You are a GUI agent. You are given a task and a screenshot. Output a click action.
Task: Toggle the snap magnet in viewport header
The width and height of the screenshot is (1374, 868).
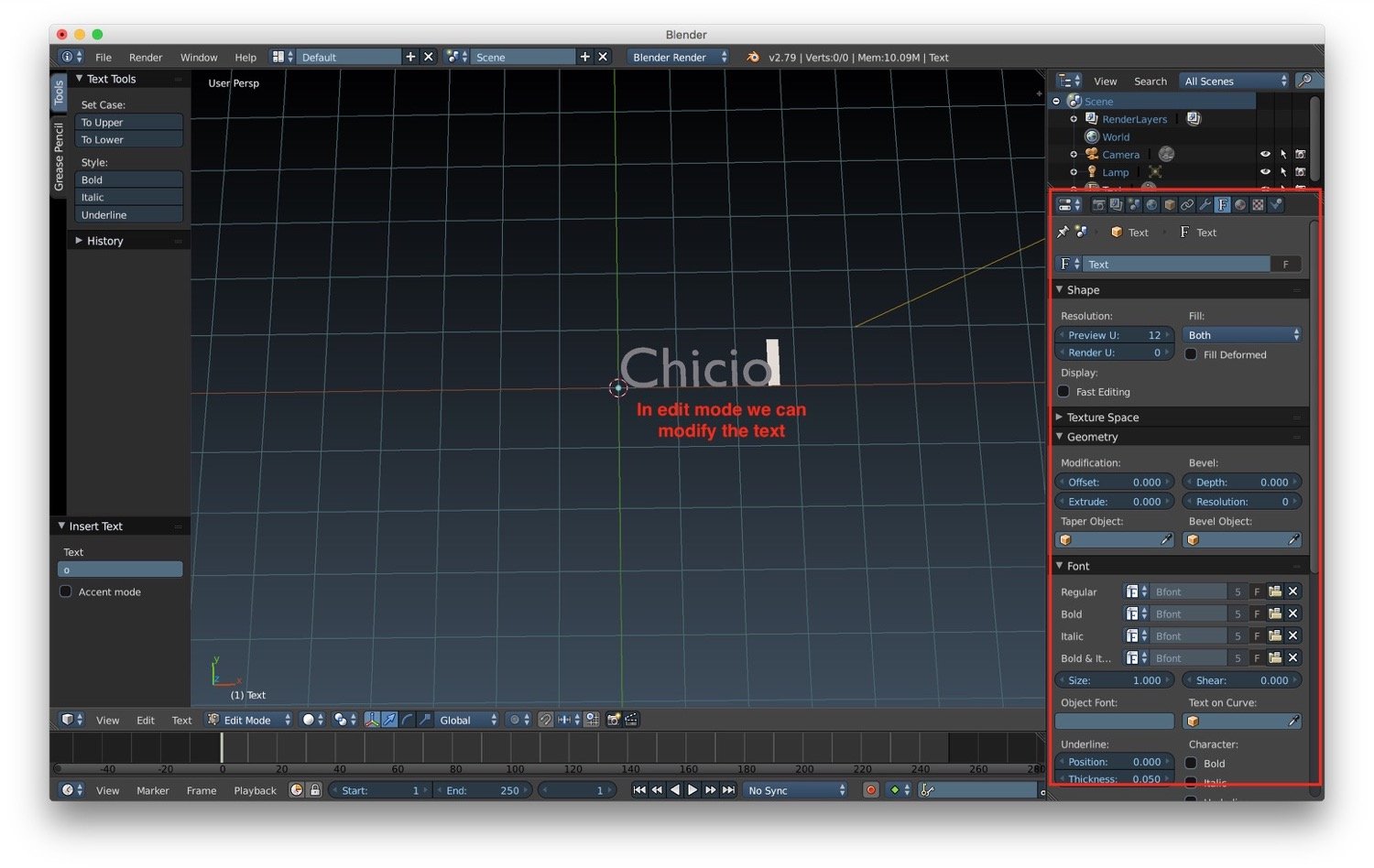[x=545, y=720]
